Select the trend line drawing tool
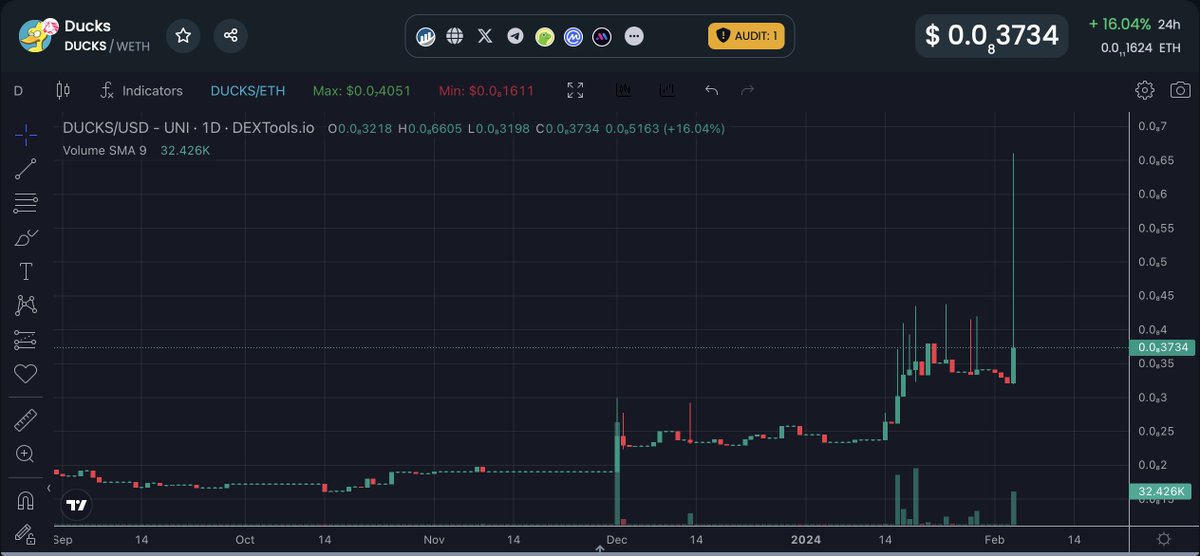 pos(26,168)
